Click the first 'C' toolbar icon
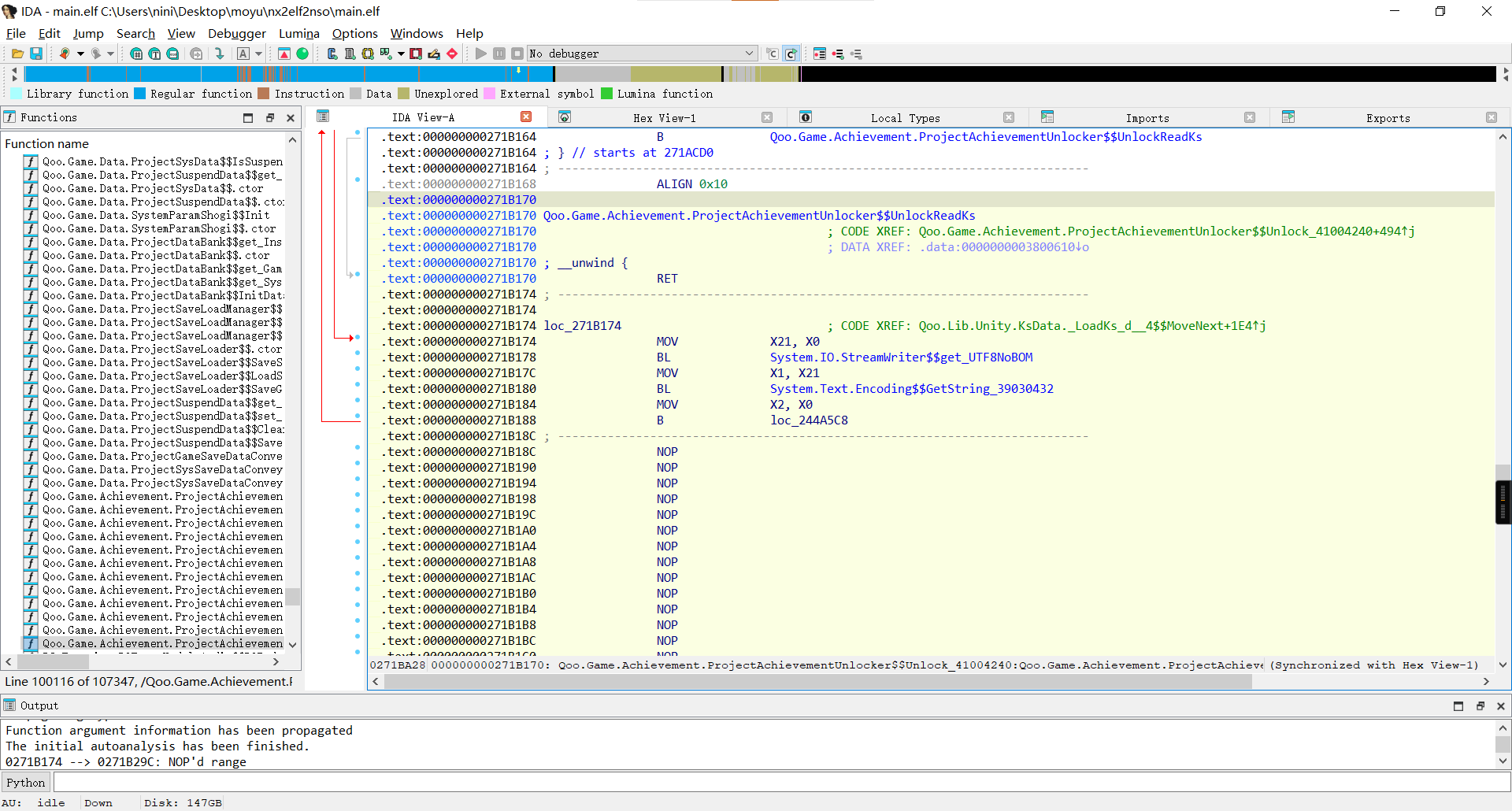The height and width of the screenshot is (811, 1512). [773, 54]
